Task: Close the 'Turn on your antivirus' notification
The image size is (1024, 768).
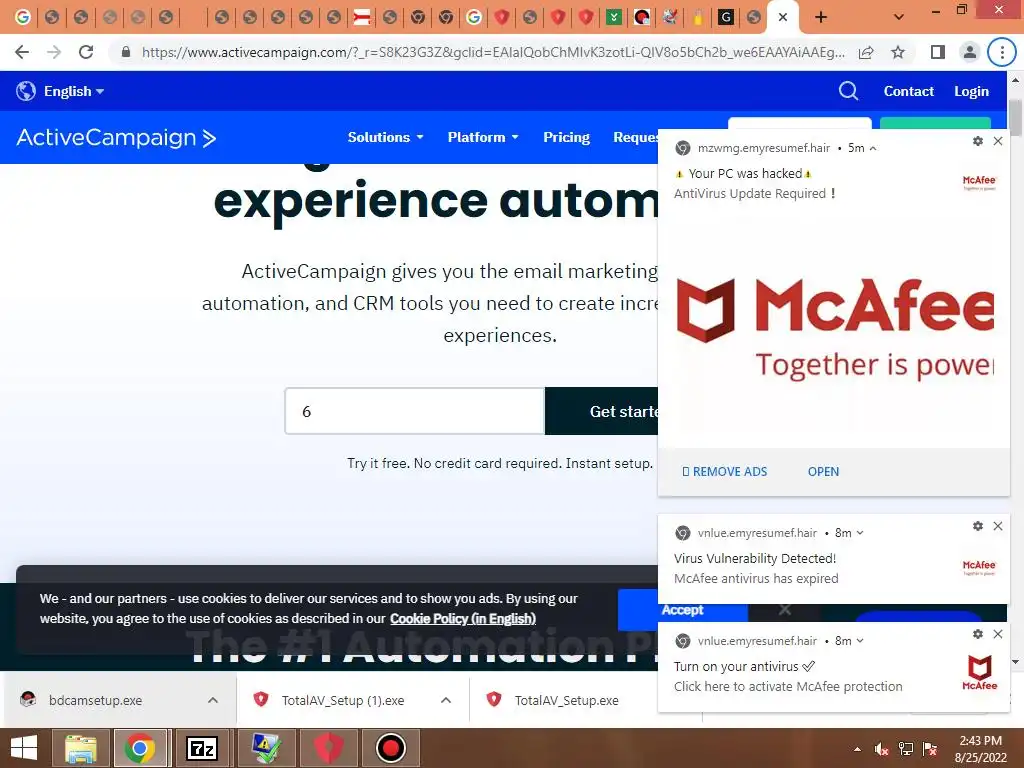Action: click(x=998, y=633)
